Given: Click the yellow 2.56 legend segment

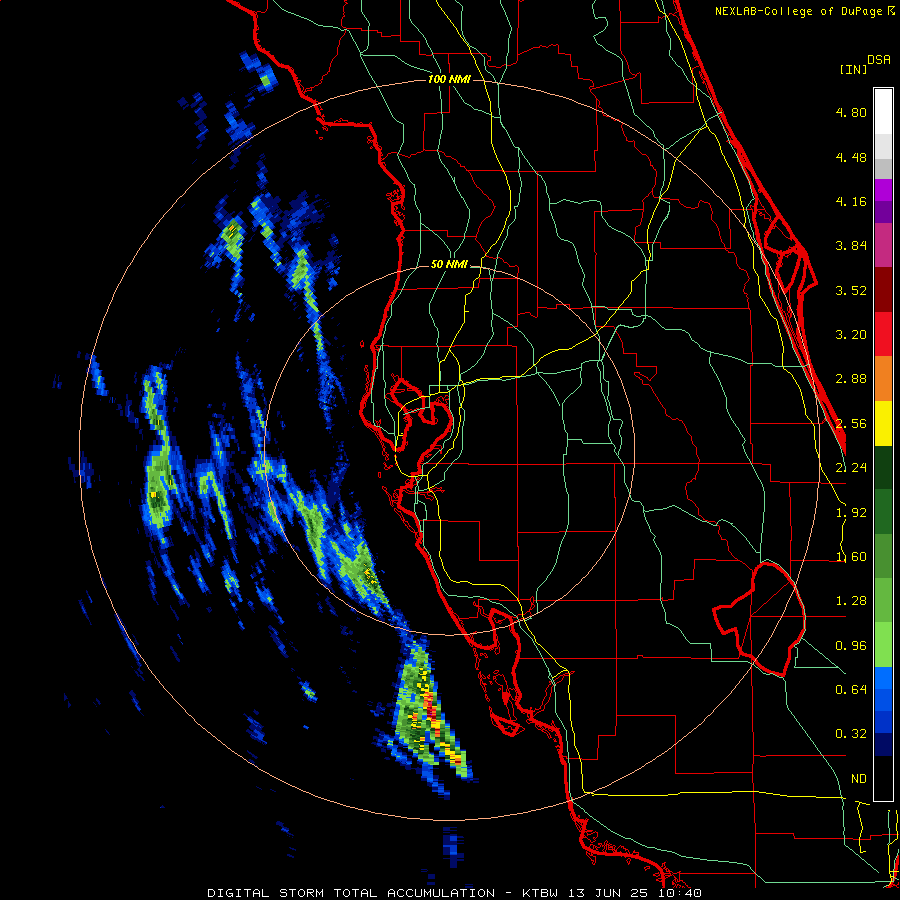Looking at the screenshot, I should tap(883, 423).
